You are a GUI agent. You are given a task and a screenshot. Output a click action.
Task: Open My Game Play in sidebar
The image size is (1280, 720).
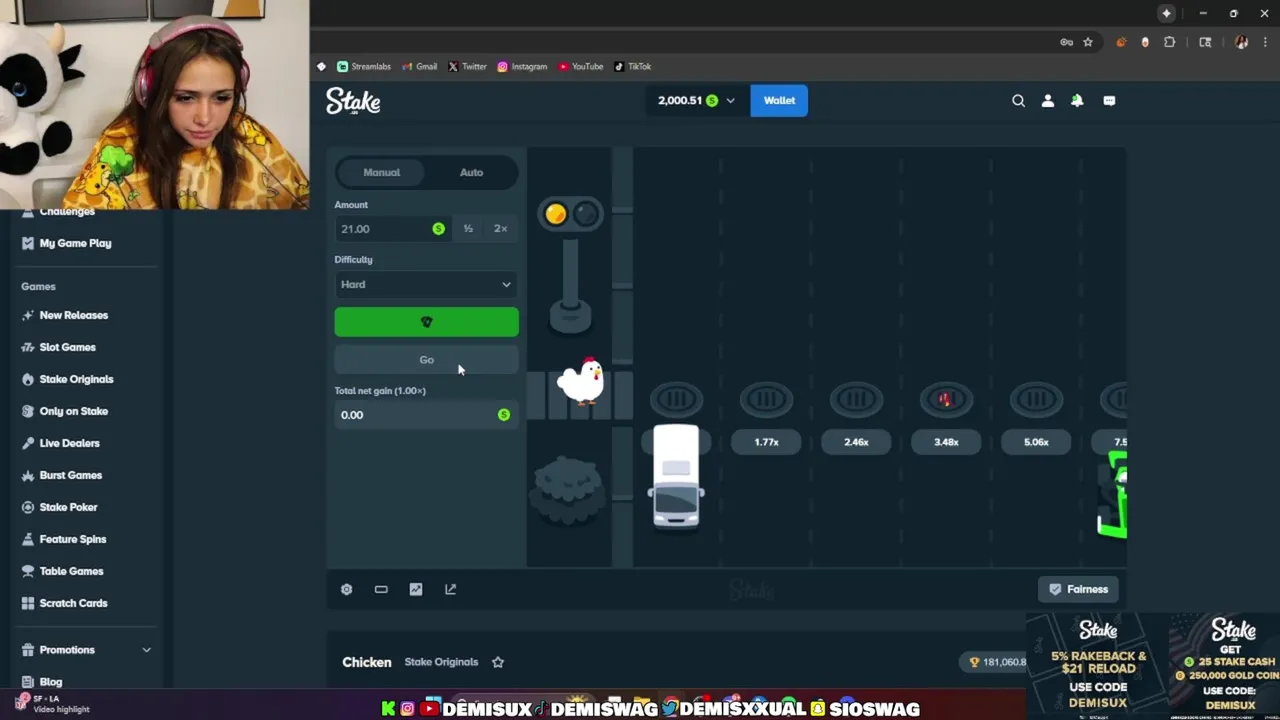[66, 243]
